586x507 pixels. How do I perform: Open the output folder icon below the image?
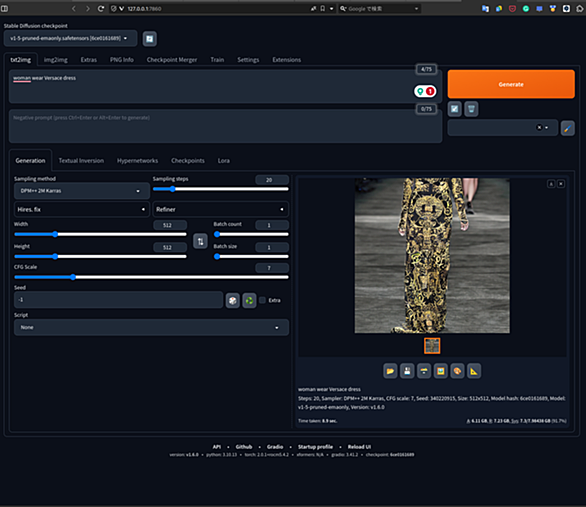(x=390, y=371)
